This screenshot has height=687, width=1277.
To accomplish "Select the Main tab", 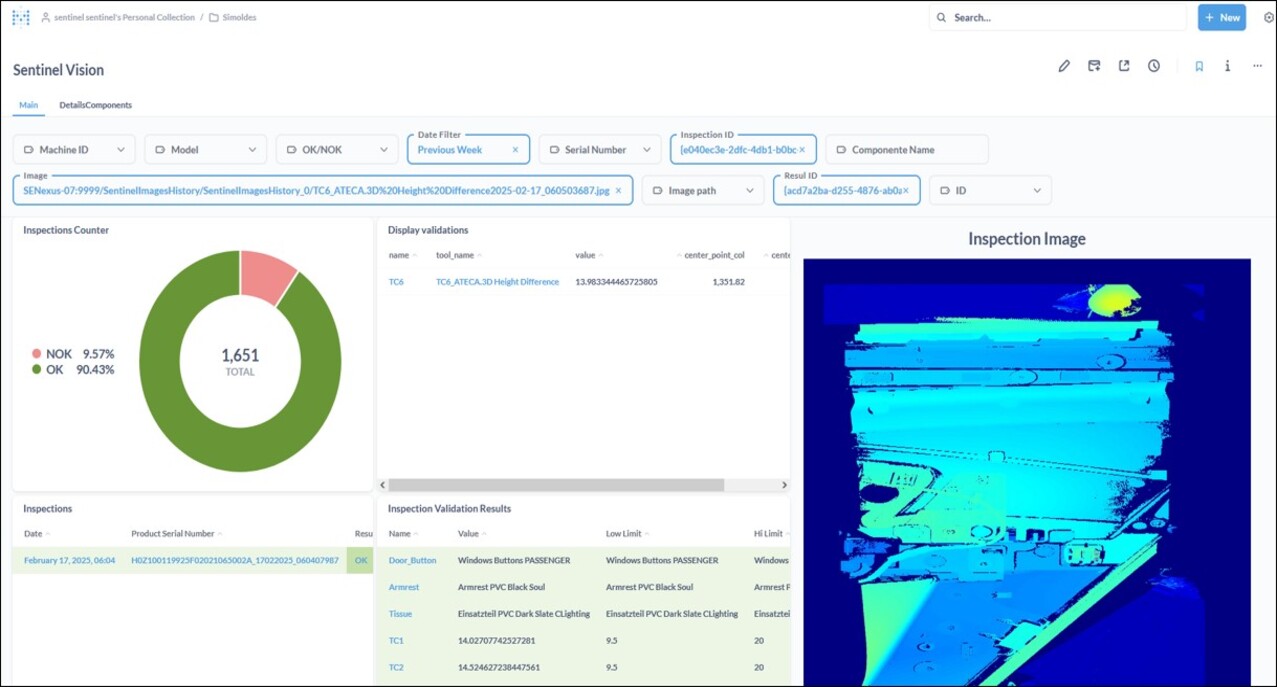I will [x=28, y=105].
